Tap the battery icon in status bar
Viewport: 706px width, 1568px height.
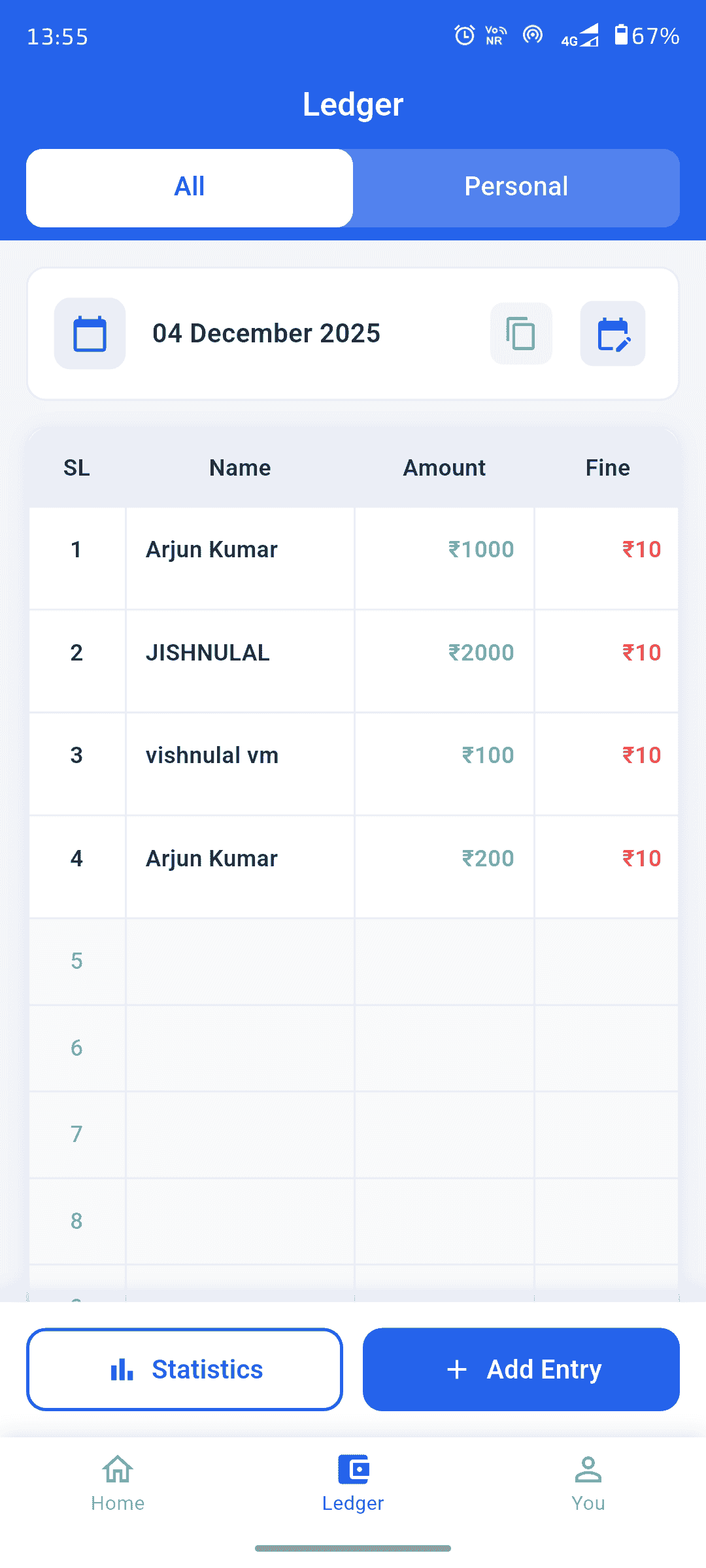tap(621, 35)
